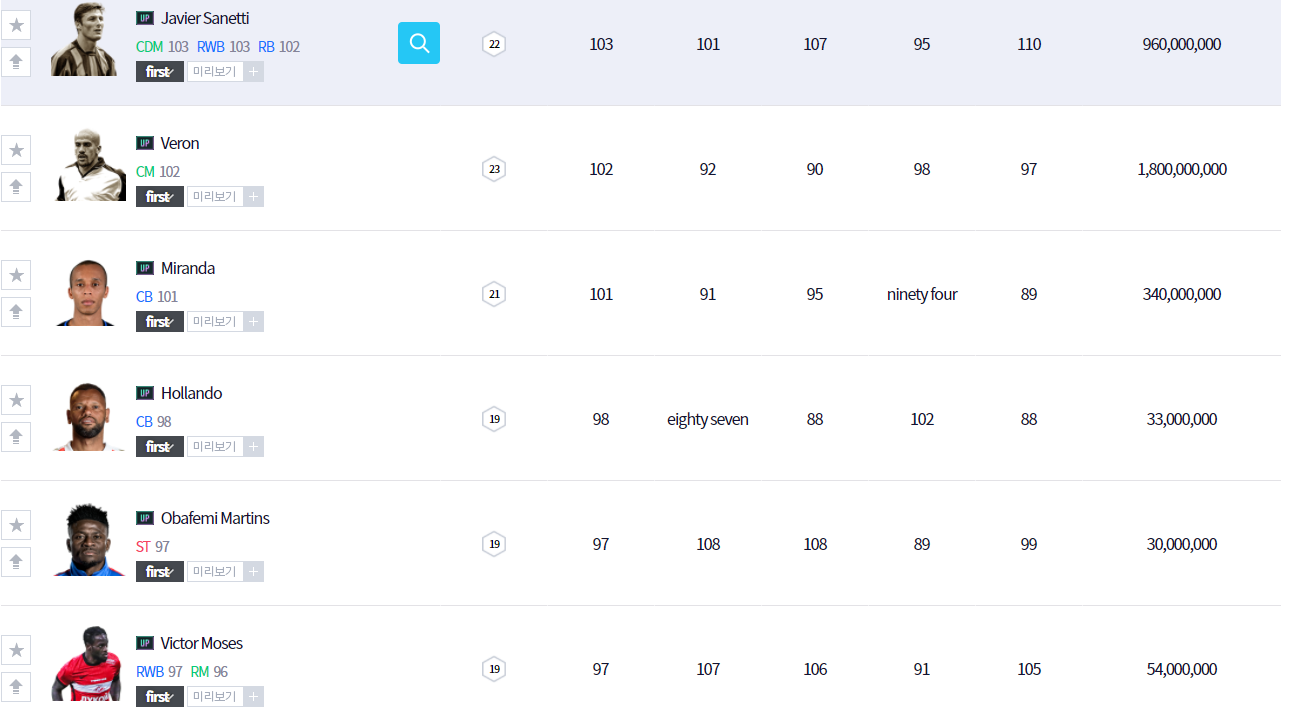The height and width of the screenshot is (727, 1294).
Task: Click Veron's player portrait thumbnail
Action: tap(86, 167)
